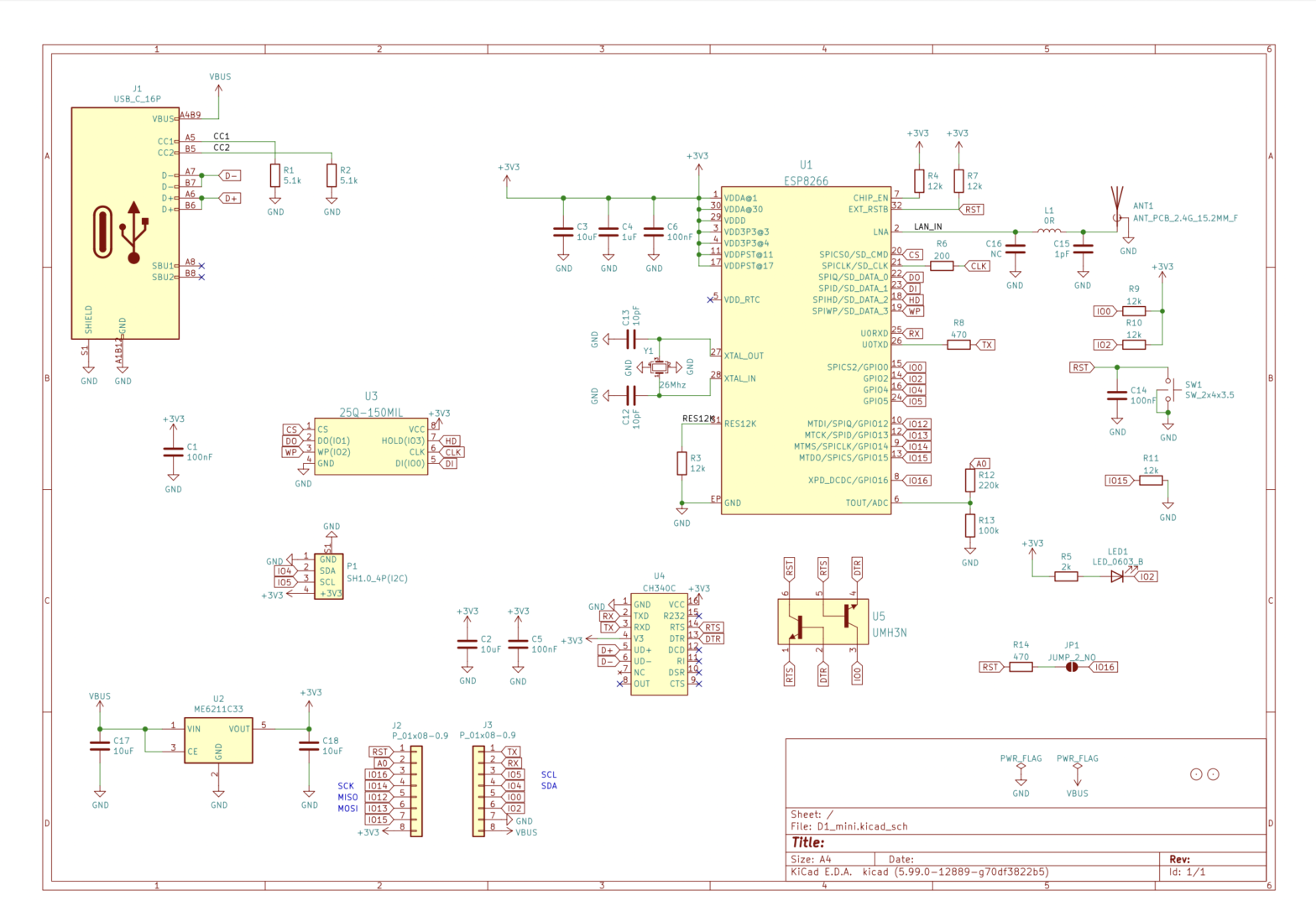Click the blue MISO text note

pos(347,798)
